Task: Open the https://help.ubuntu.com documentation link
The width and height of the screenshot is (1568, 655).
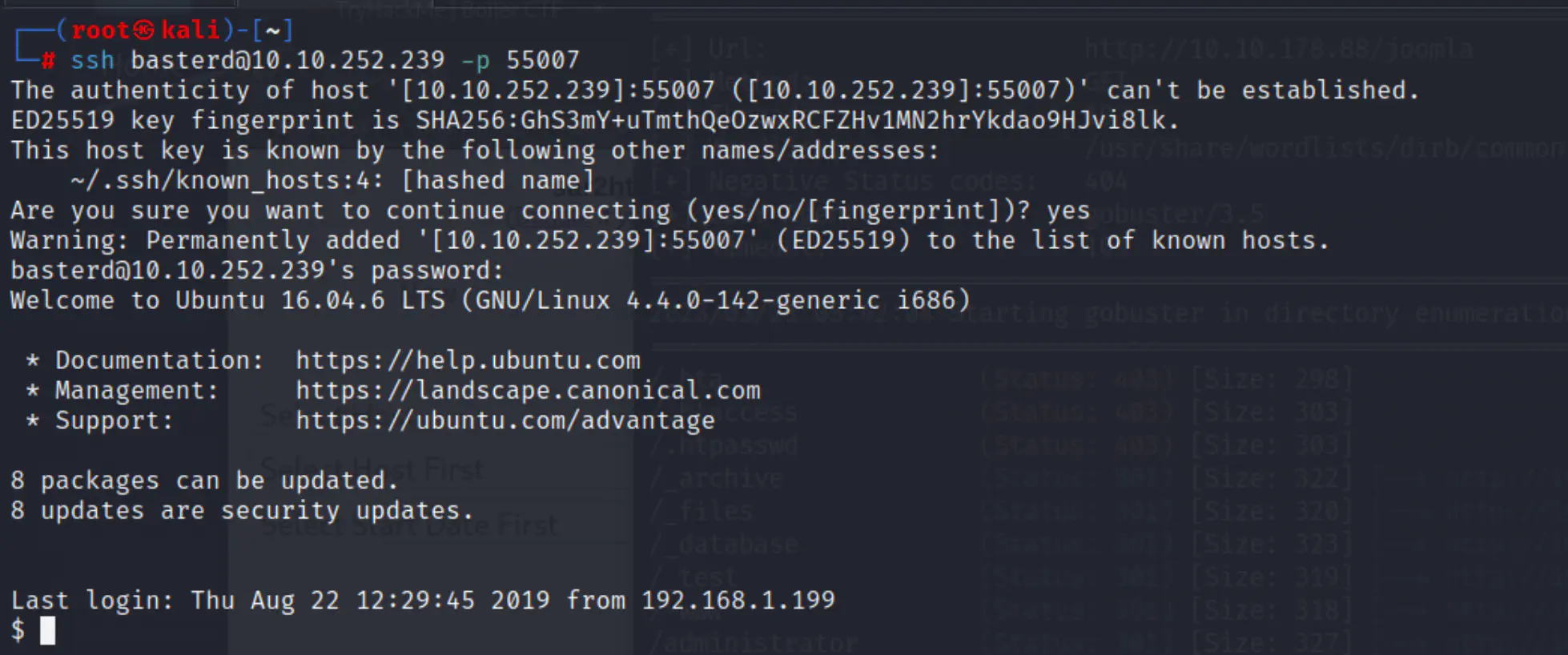Action: click(468, 360)
